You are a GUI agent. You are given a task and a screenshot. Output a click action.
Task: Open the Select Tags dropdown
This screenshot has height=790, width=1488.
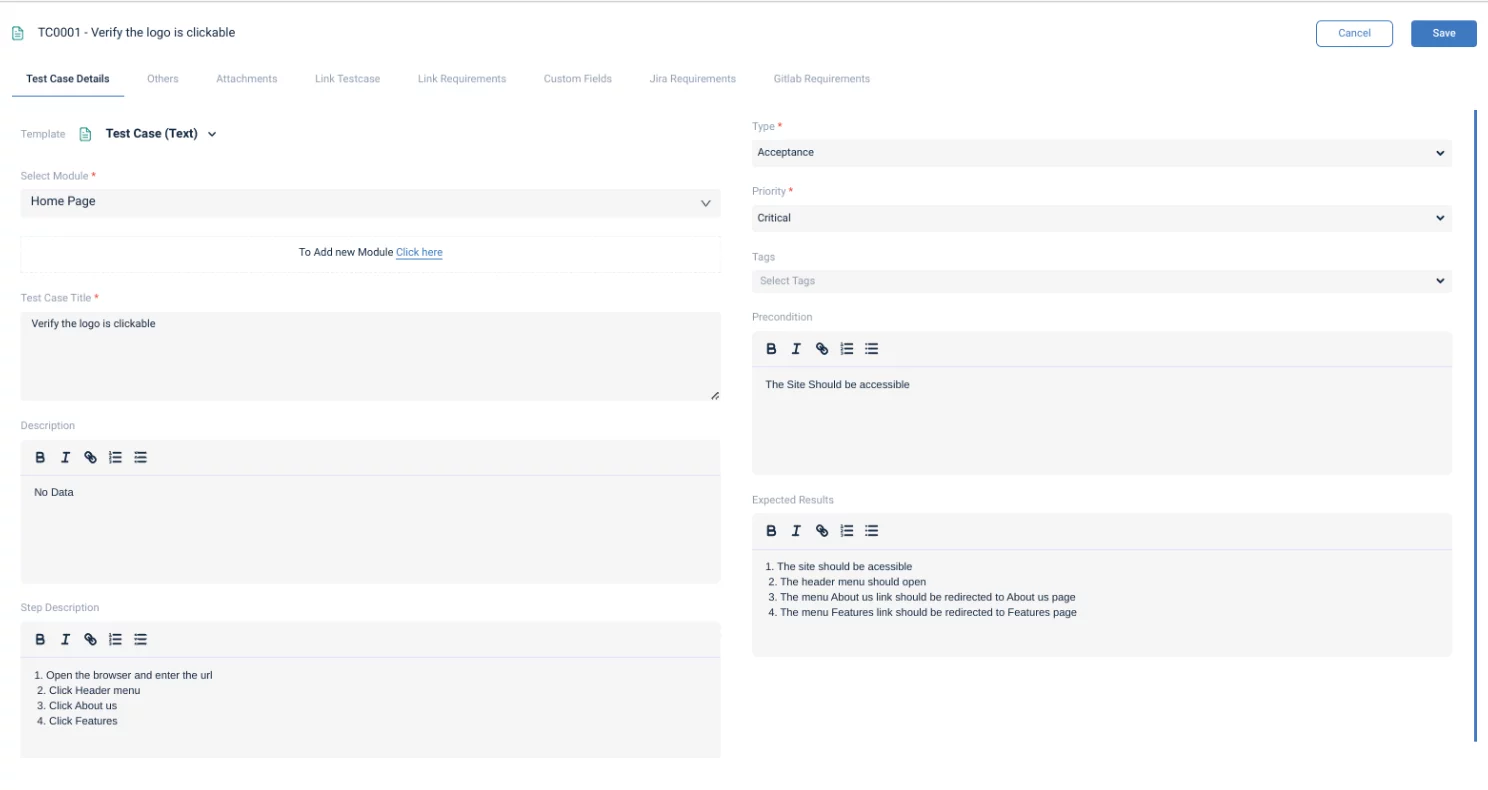pos(1101,281)
